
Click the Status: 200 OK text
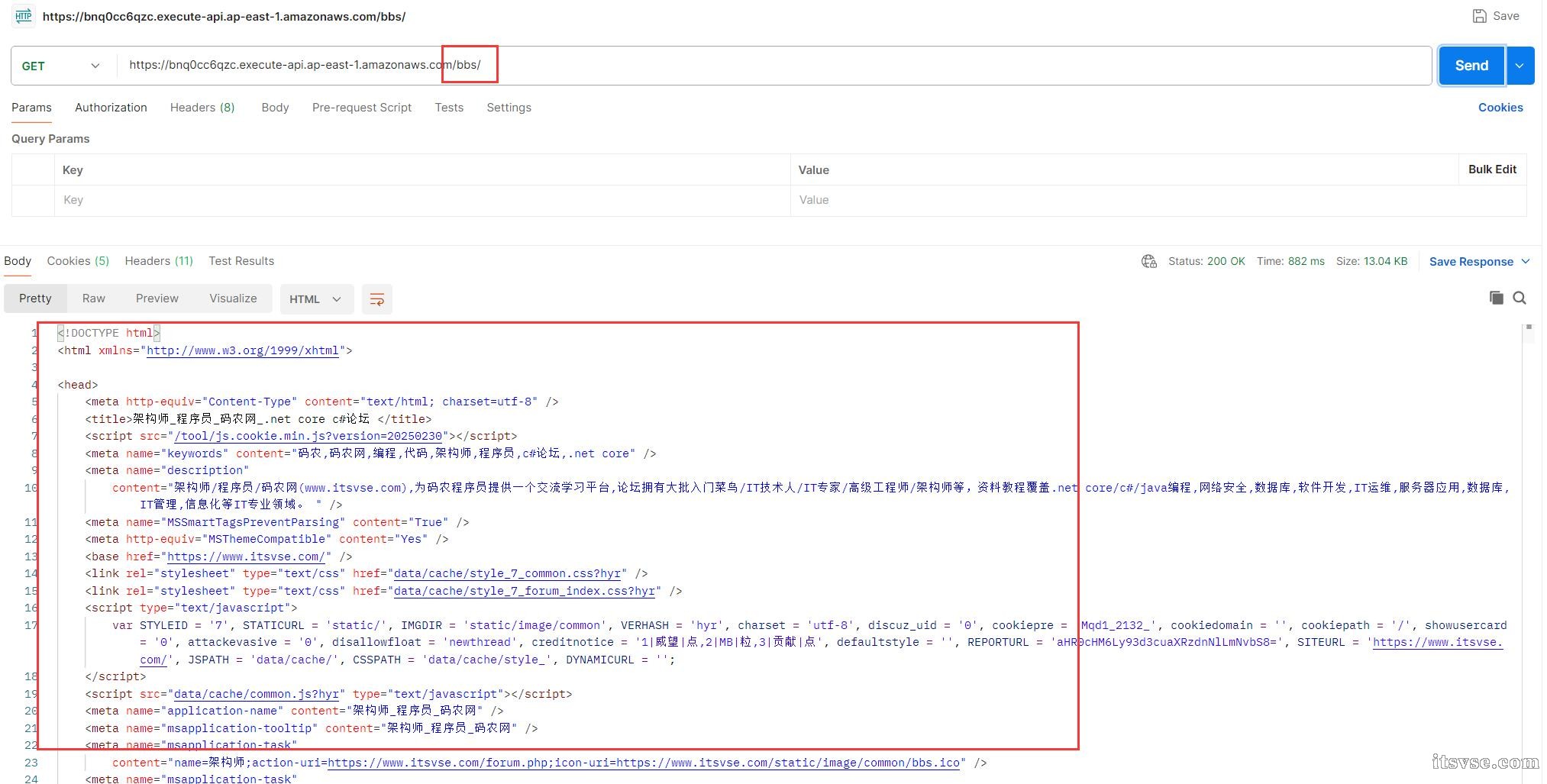1206,261
